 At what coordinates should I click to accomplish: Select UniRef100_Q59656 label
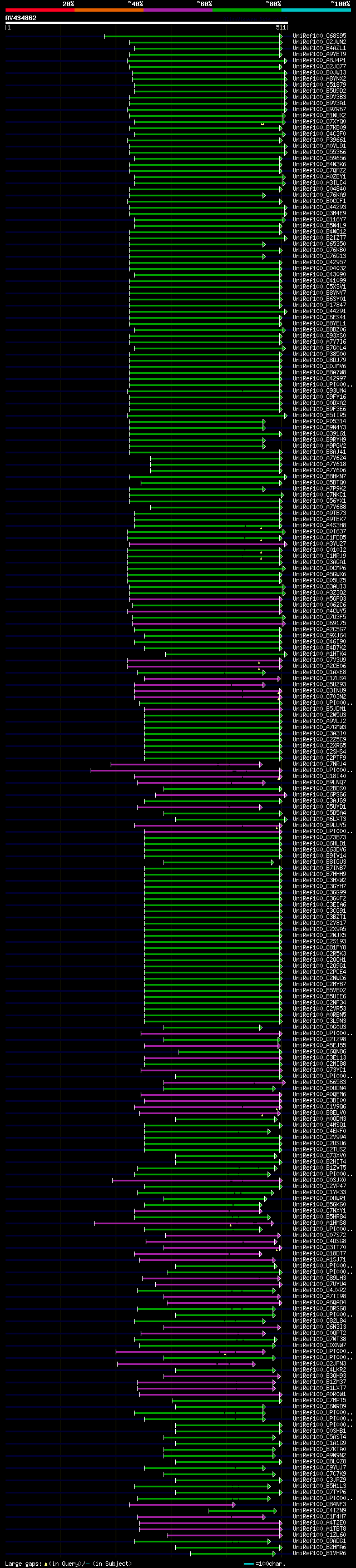click(319, 159)
